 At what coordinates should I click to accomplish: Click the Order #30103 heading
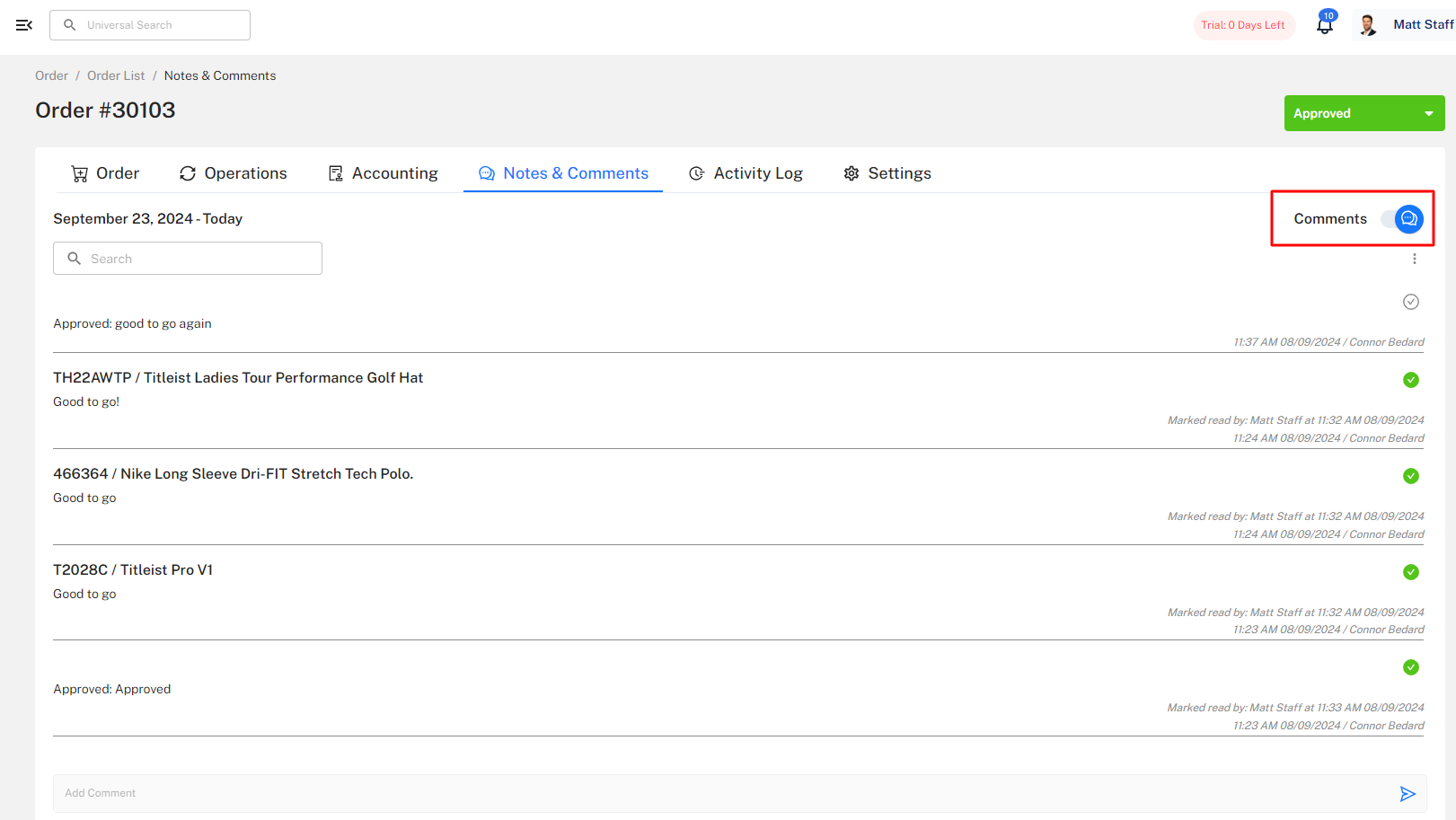(x=105, y=110)
